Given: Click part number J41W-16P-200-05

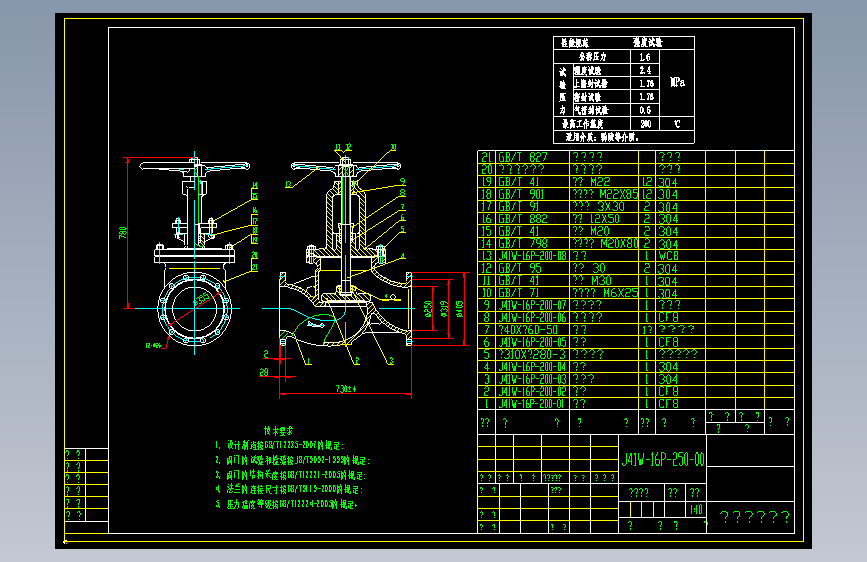Looking at the screenshot, I should pyautogui.click(x=532, y=342).
